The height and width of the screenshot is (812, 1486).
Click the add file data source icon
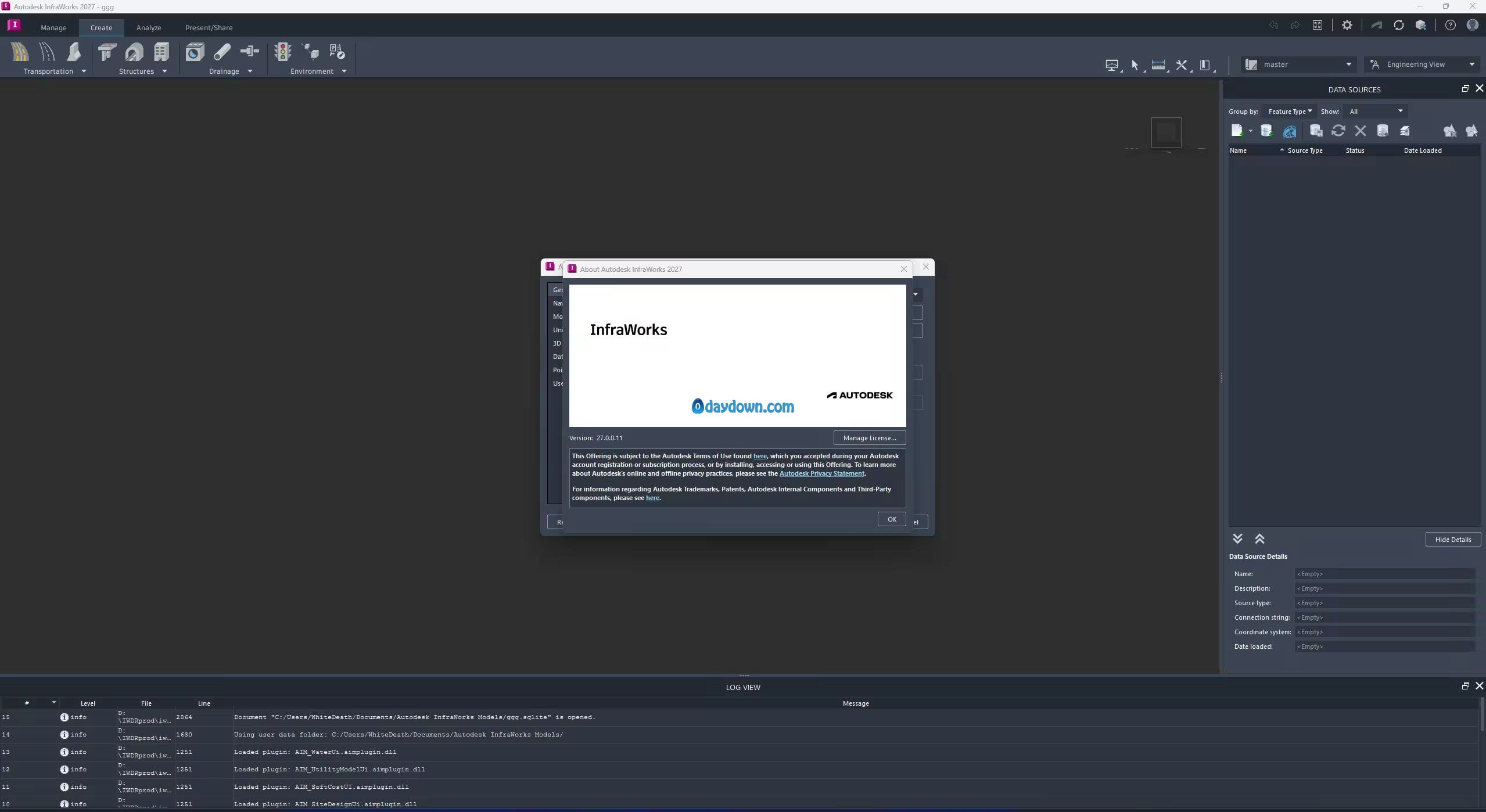(1236, 131)
